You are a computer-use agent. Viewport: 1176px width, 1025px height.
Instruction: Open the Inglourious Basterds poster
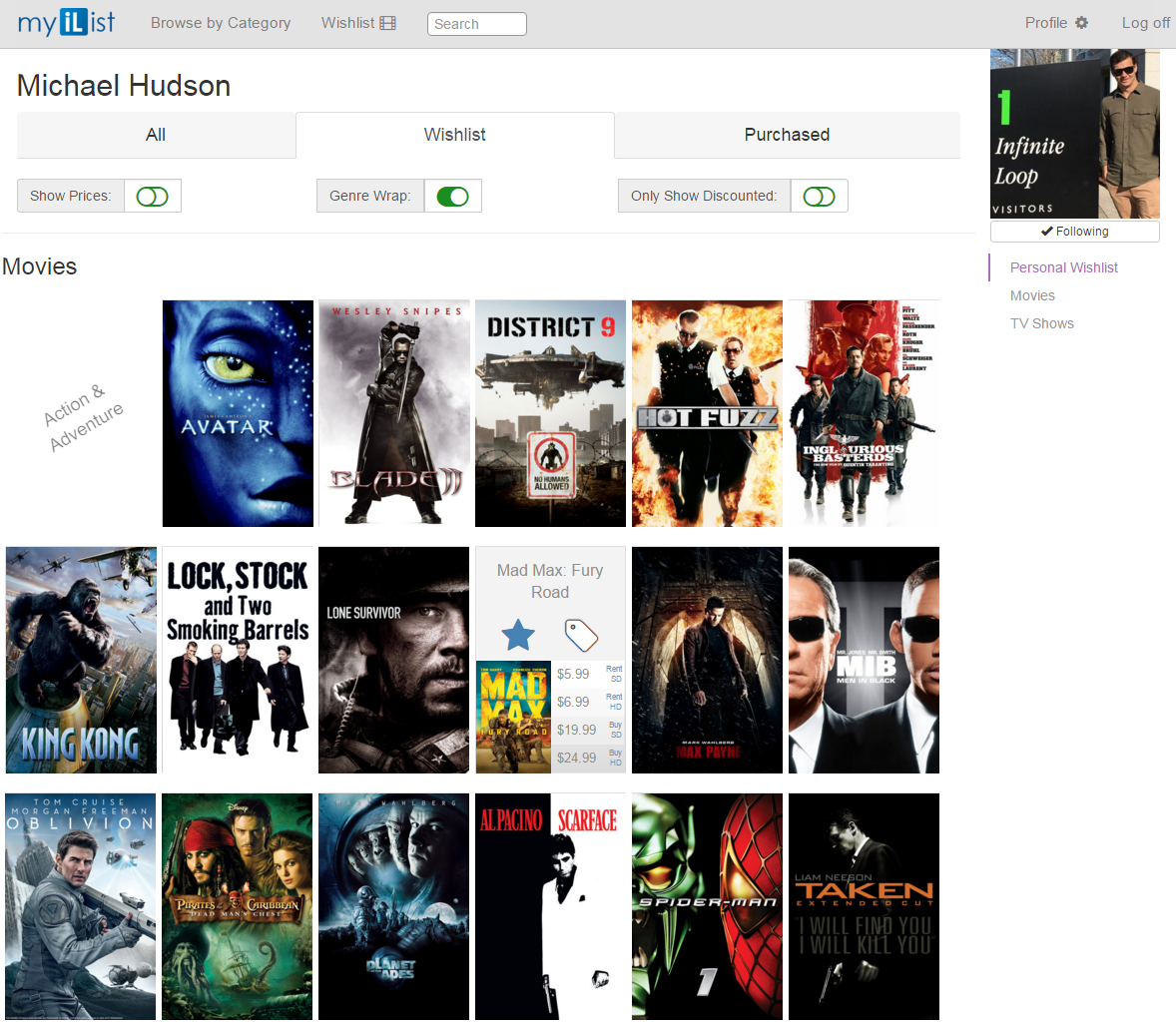(864, 413)
